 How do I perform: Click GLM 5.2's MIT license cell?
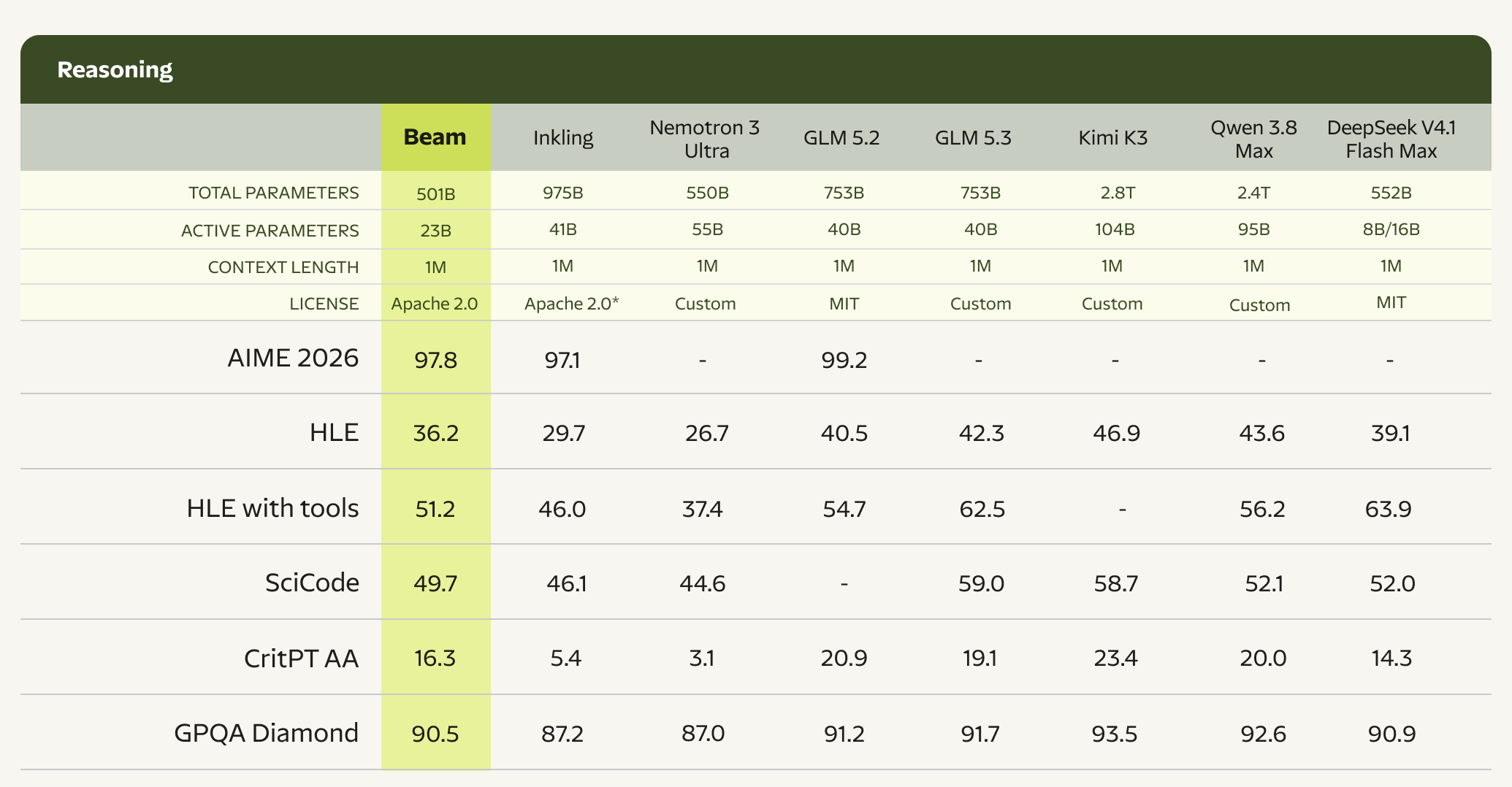pos(844,304)
